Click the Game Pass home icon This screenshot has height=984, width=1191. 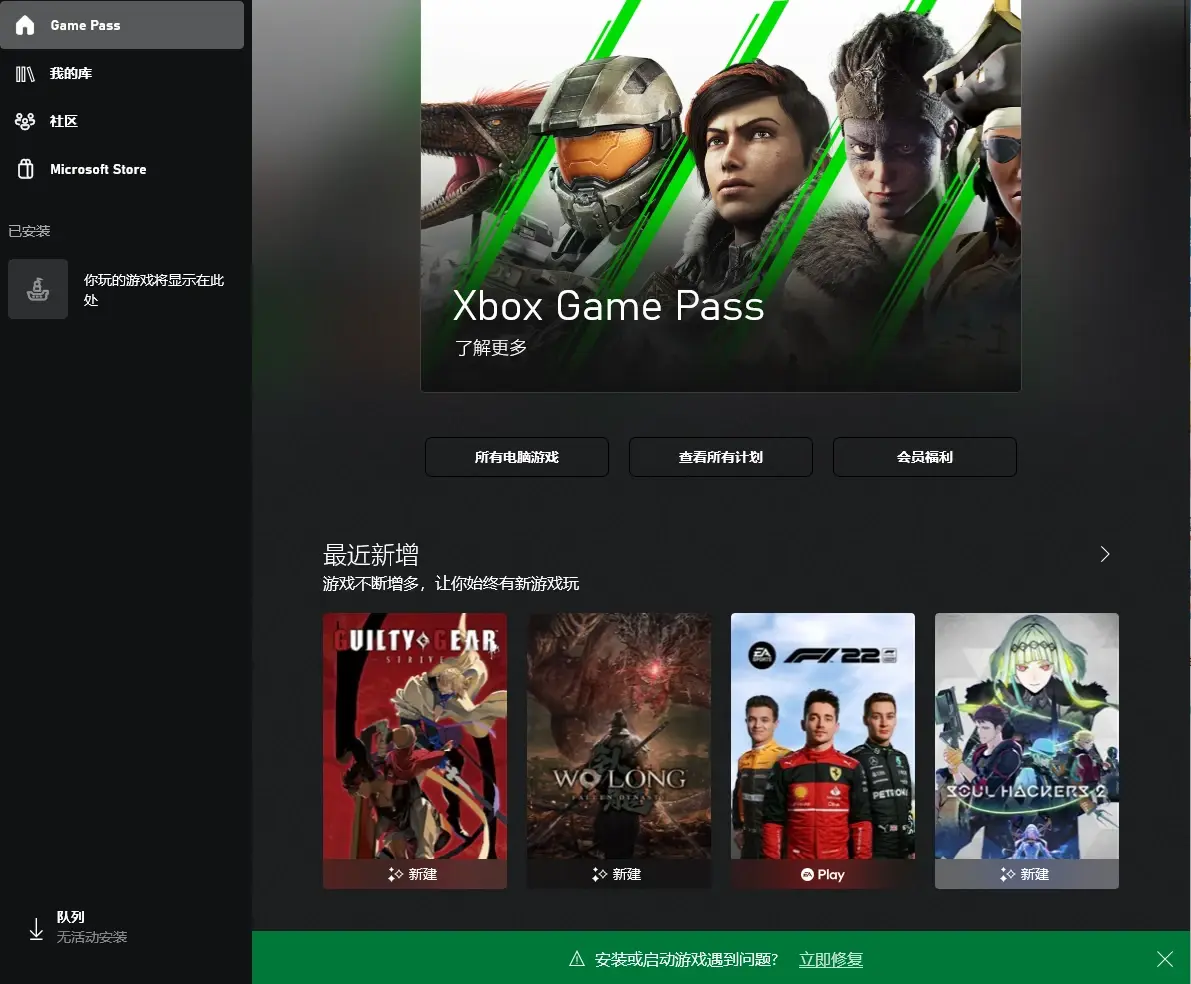click(25, 25)
